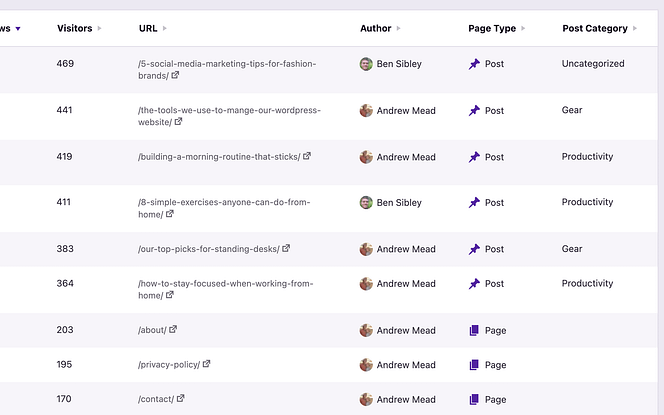Image resolution: width=664 pixels, height=415 pixels.
Task: Click the Productivity category in 419 visitors row
Action: pos(587,157)
